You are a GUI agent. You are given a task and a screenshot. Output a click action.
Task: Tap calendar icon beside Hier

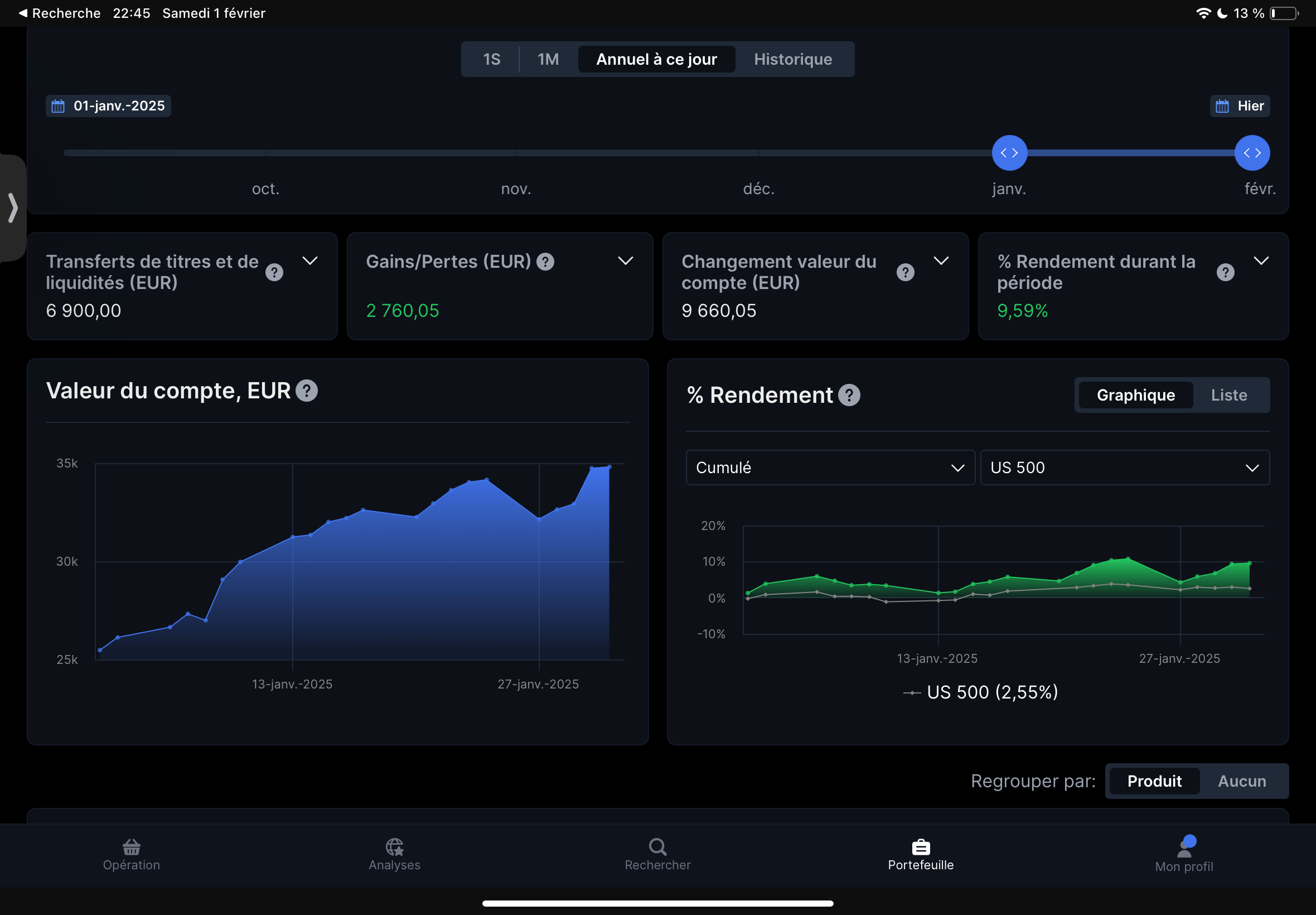point(1222,106)
